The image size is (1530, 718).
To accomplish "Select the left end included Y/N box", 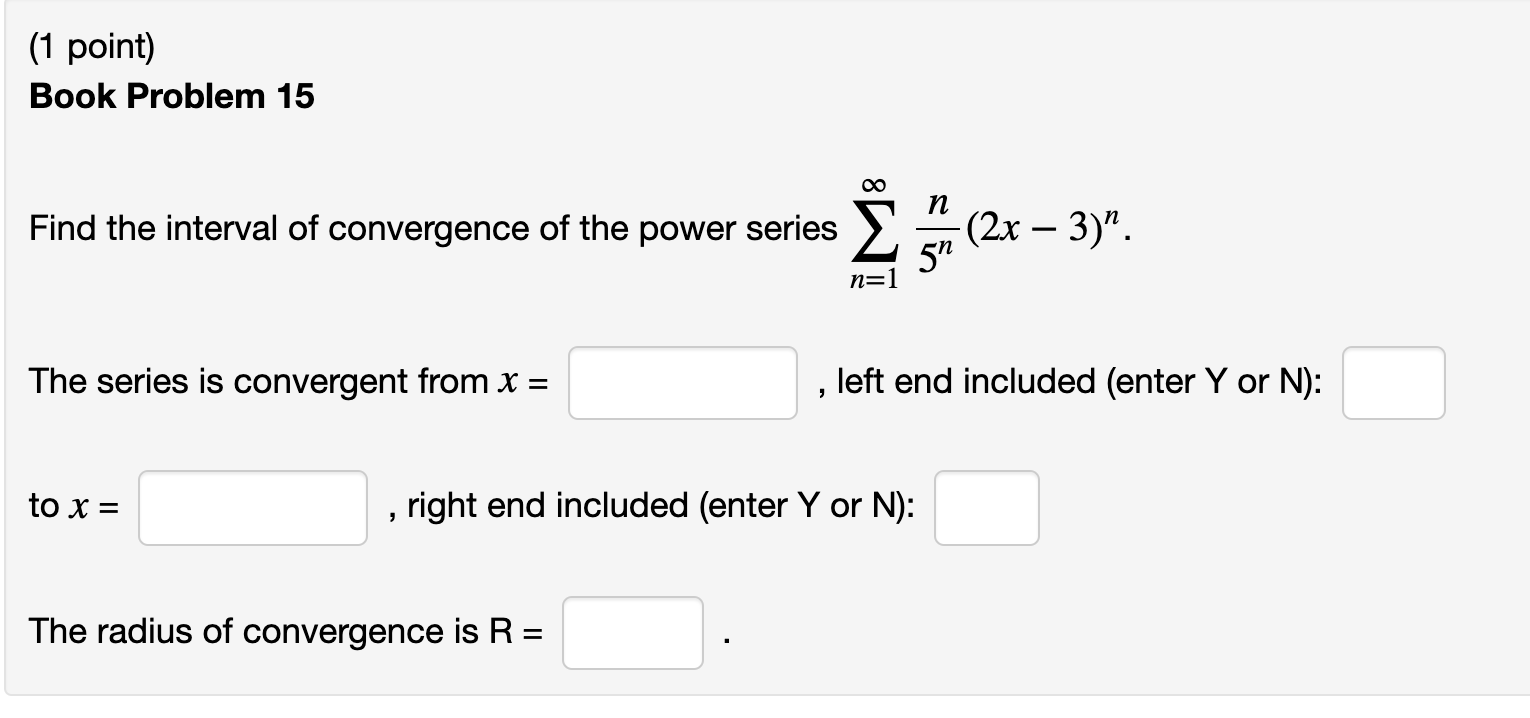I will [1393, 382].
